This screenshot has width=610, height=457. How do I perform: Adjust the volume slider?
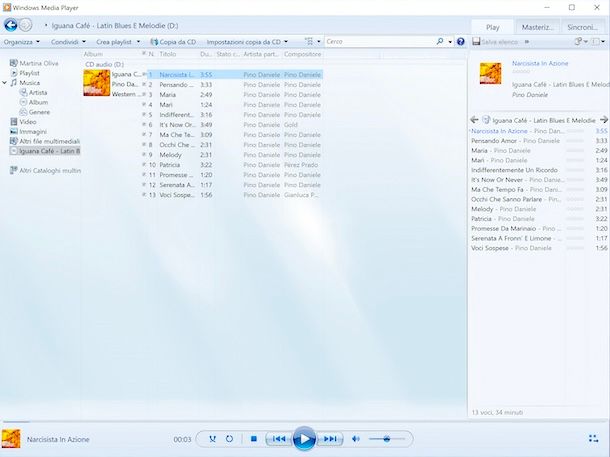click(387, 439)
